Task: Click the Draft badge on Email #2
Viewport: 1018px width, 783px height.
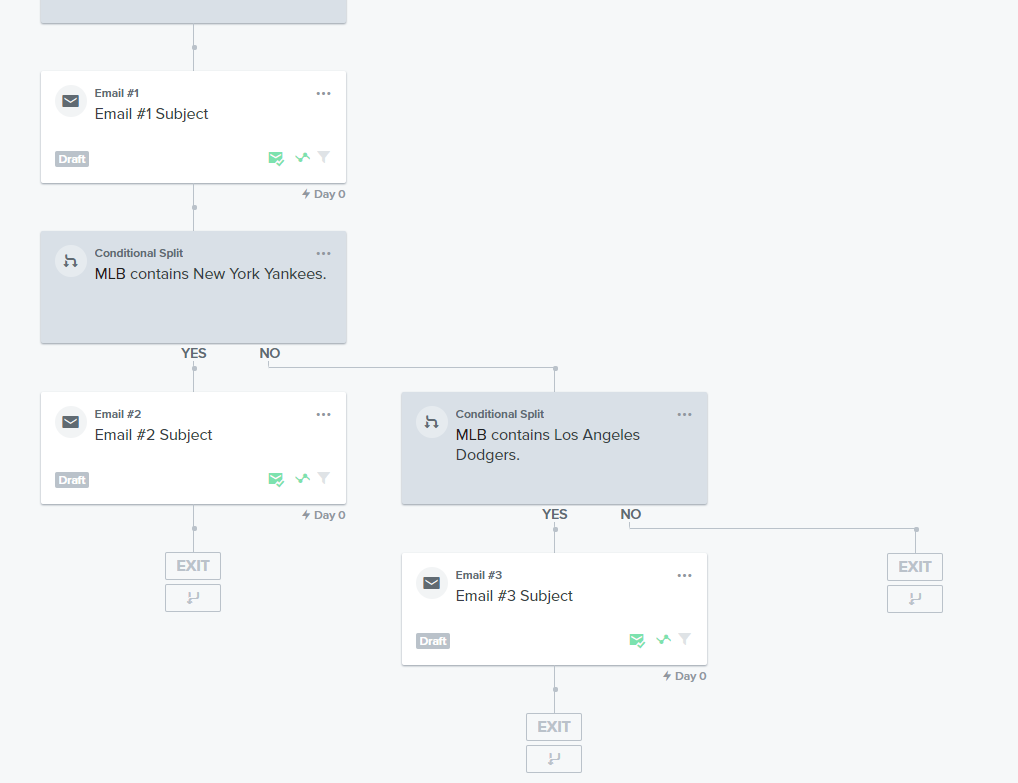Action: 72,480
